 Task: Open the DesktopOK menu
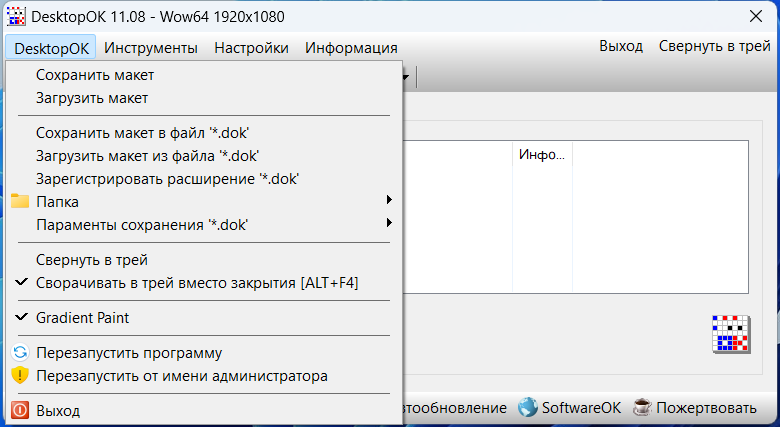pyautogui.click(x=51, y=48)
